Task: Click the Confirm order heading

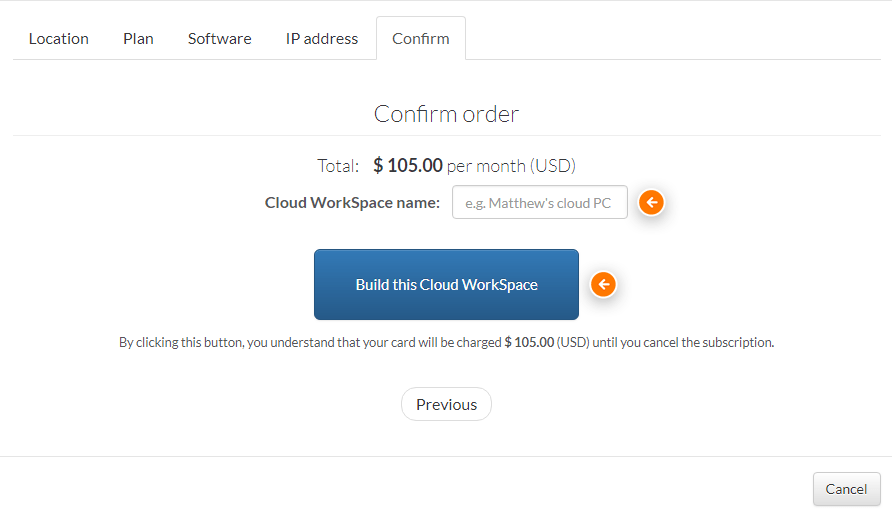Action: tap(447, 114)
